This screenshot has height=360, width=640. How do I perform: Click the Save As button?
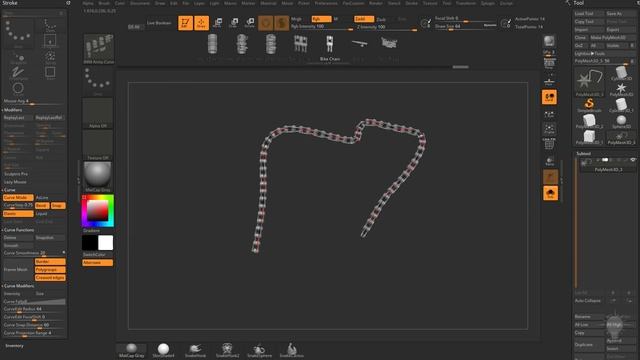(620, 13)
